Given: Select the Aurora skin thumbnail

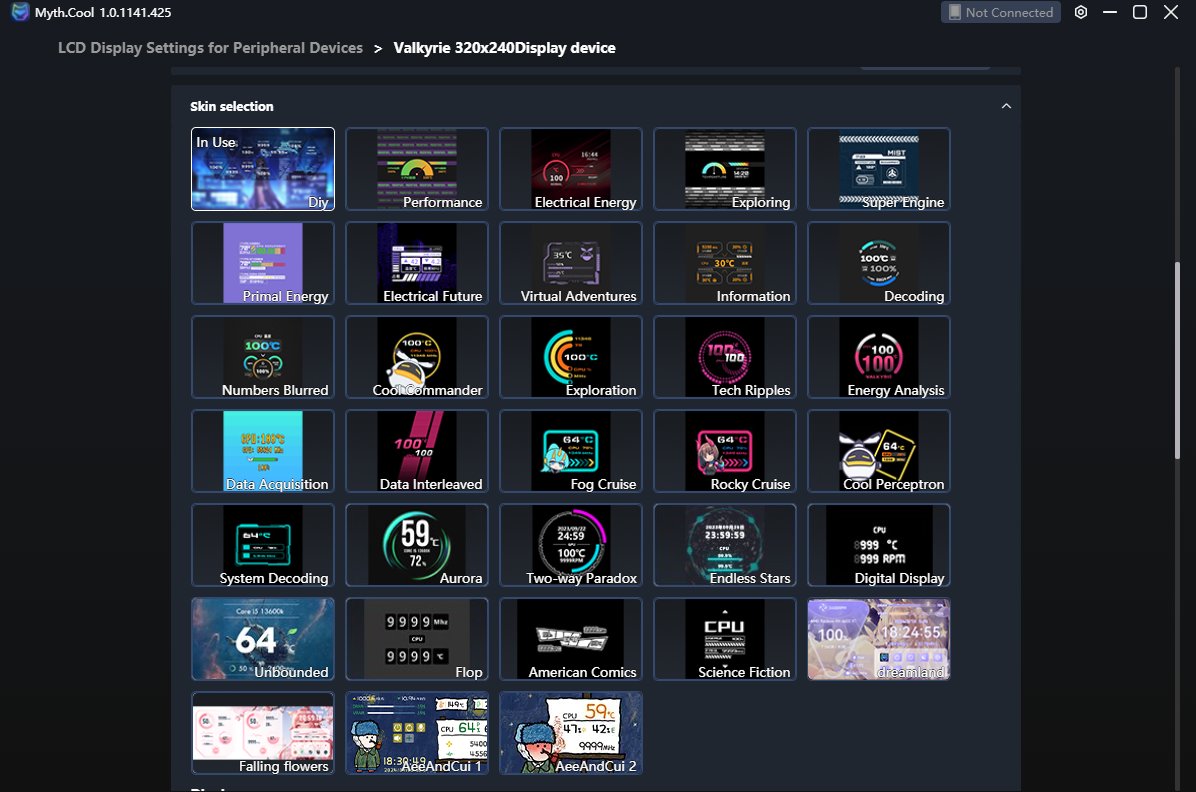Looking at the screenshot, I should [417, 545].
